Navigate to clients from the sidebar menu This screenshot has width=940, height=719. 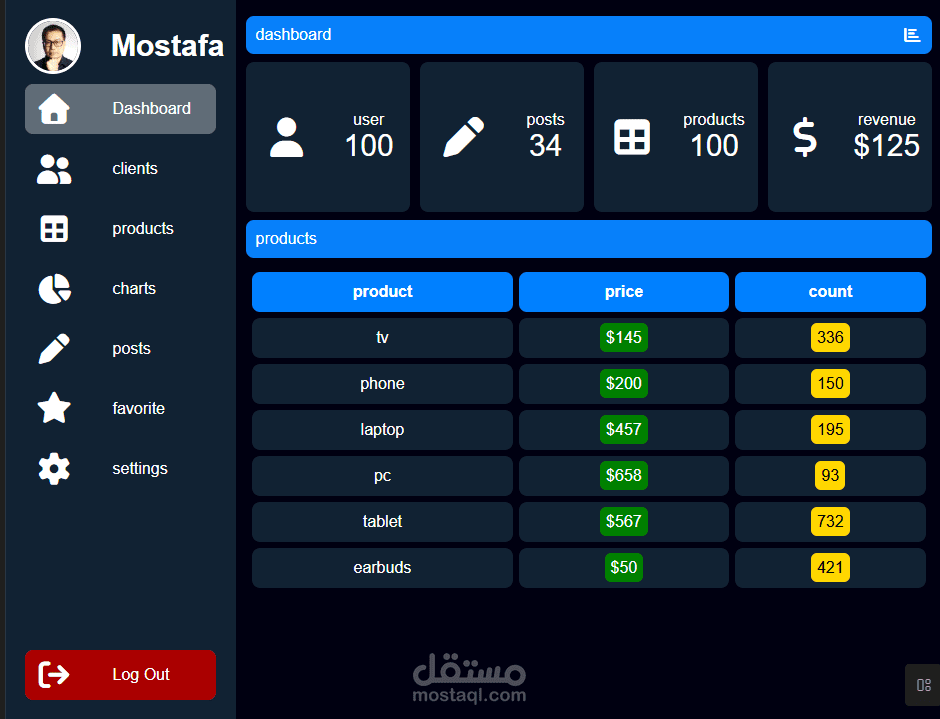coord(134,169)
